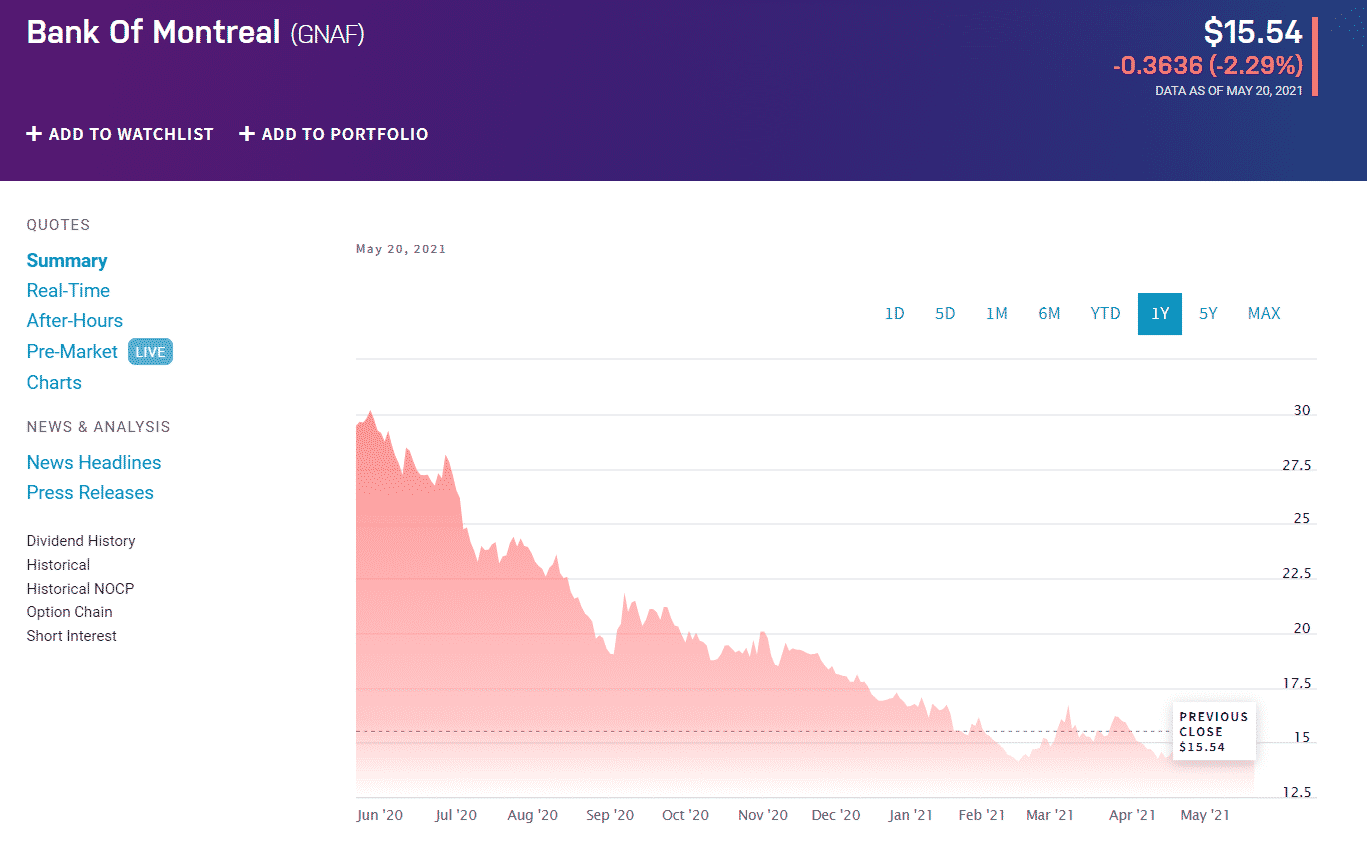Click the LIVE badge next to Pre-Market
The width and height of the screenshot is (1367, 867).
(150, 352)
